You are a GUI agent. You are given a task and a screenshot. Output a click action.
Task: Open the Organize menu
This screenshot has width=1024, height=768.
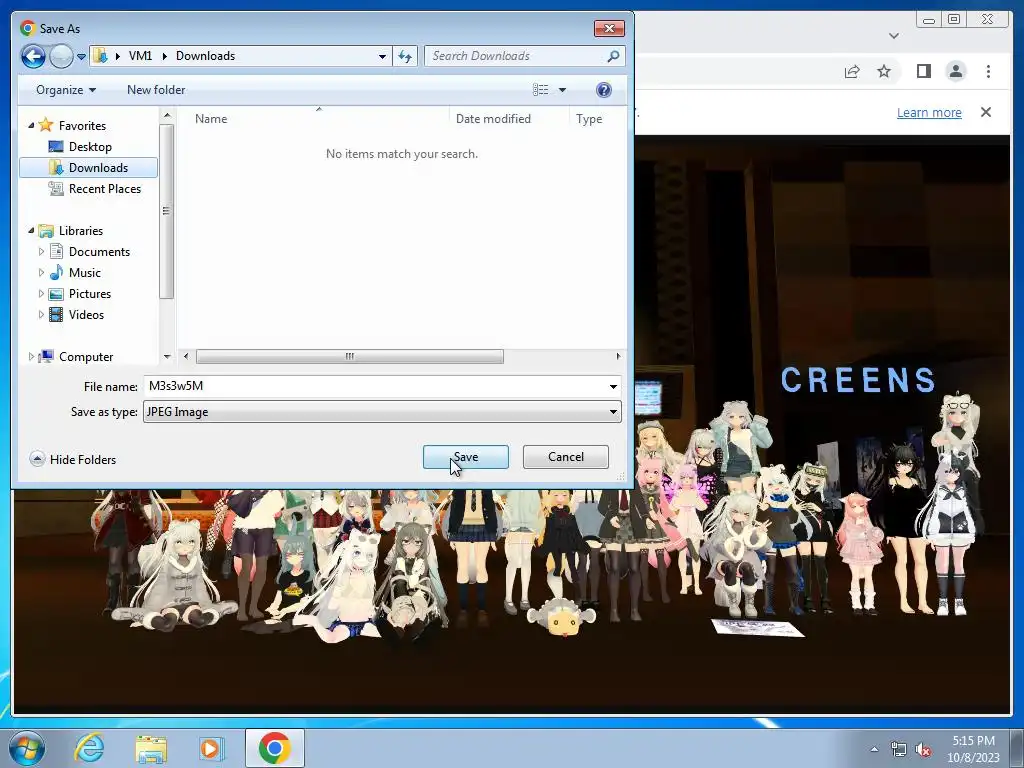[x=66, y=90]
